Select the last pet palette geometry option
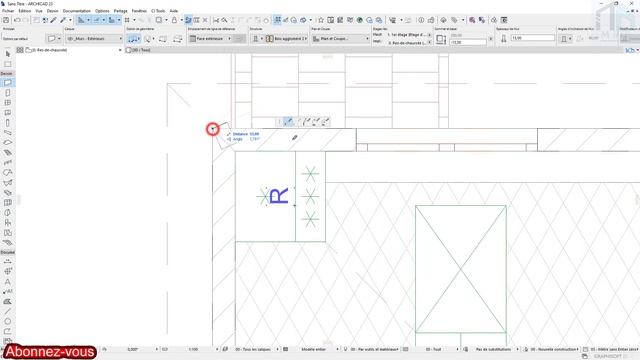The width and height of the screenshot is (640, 360). [x=325, y=121]
